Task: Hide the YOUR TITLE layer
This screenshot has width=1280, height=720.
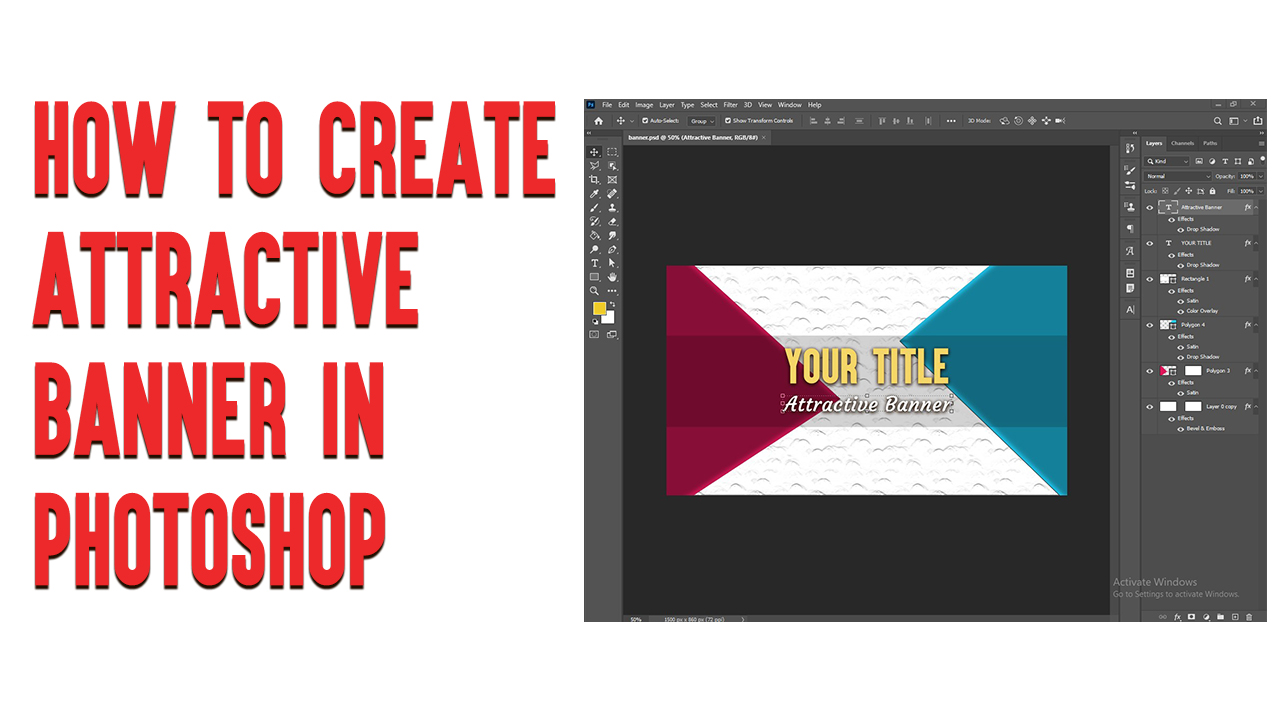Action: [x=1150, y=243]
